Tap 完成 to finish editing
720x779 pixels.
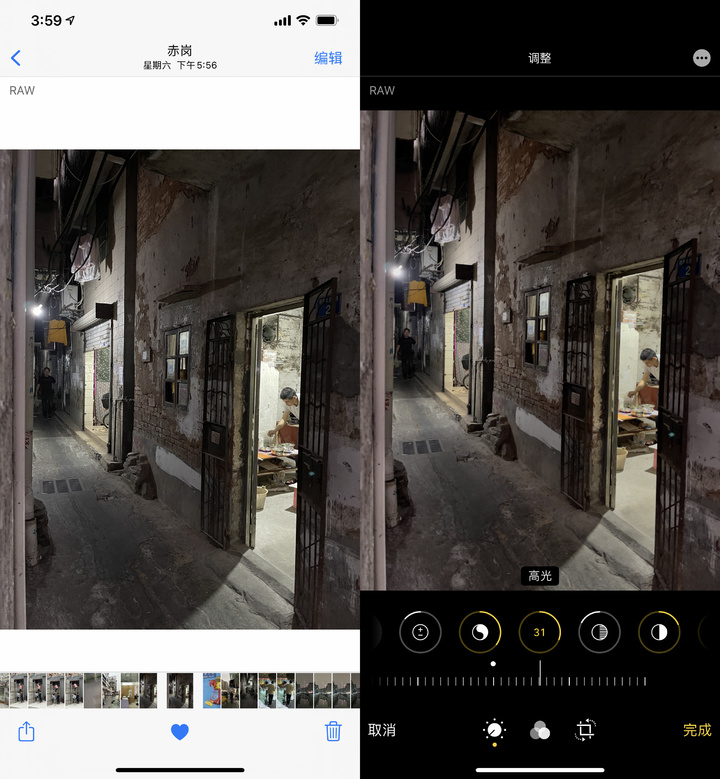click(x=697, y=731)
